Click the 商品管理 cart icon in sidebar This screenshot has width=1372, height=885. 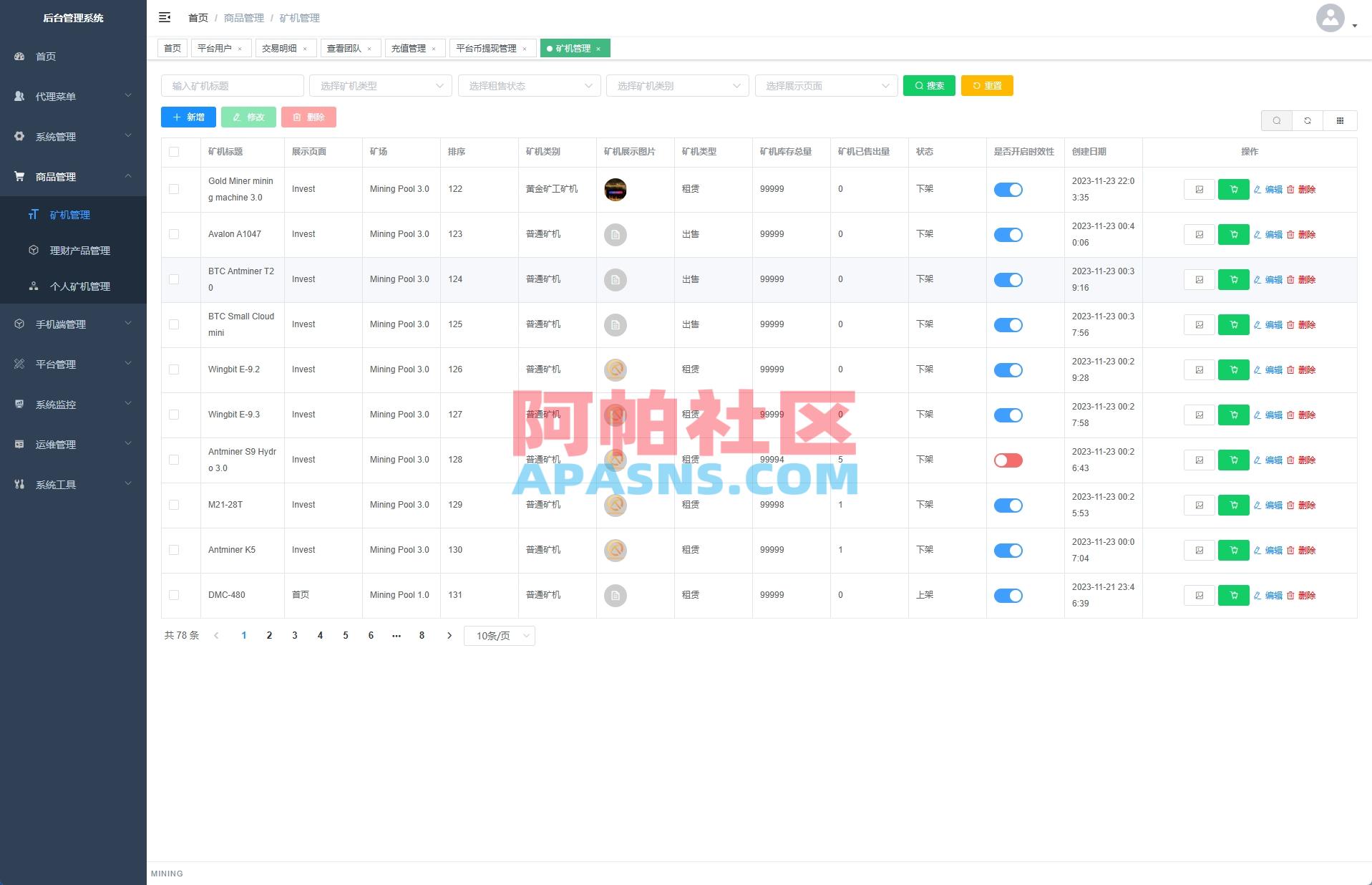[19, 176]
